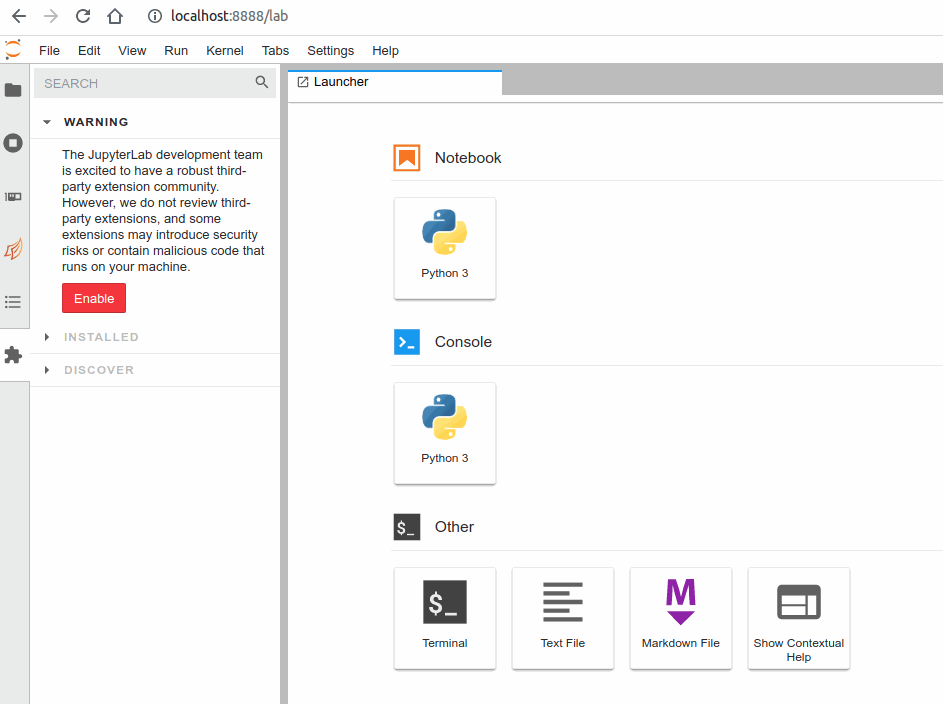Click the browser back arrow
This screenshot has width=943, height=704.
[x=19, y=16]
